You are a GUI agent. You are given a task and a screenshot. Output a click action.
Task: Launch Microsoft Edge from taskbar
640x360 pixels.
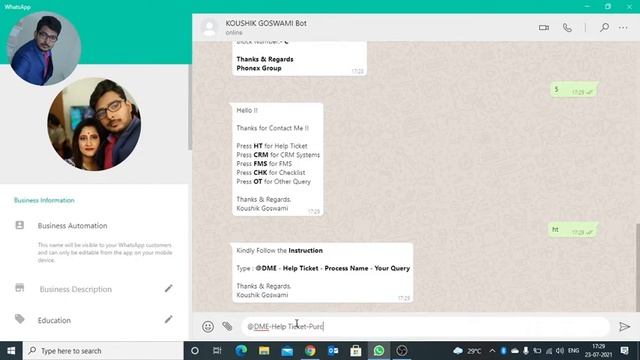point(241,351)
